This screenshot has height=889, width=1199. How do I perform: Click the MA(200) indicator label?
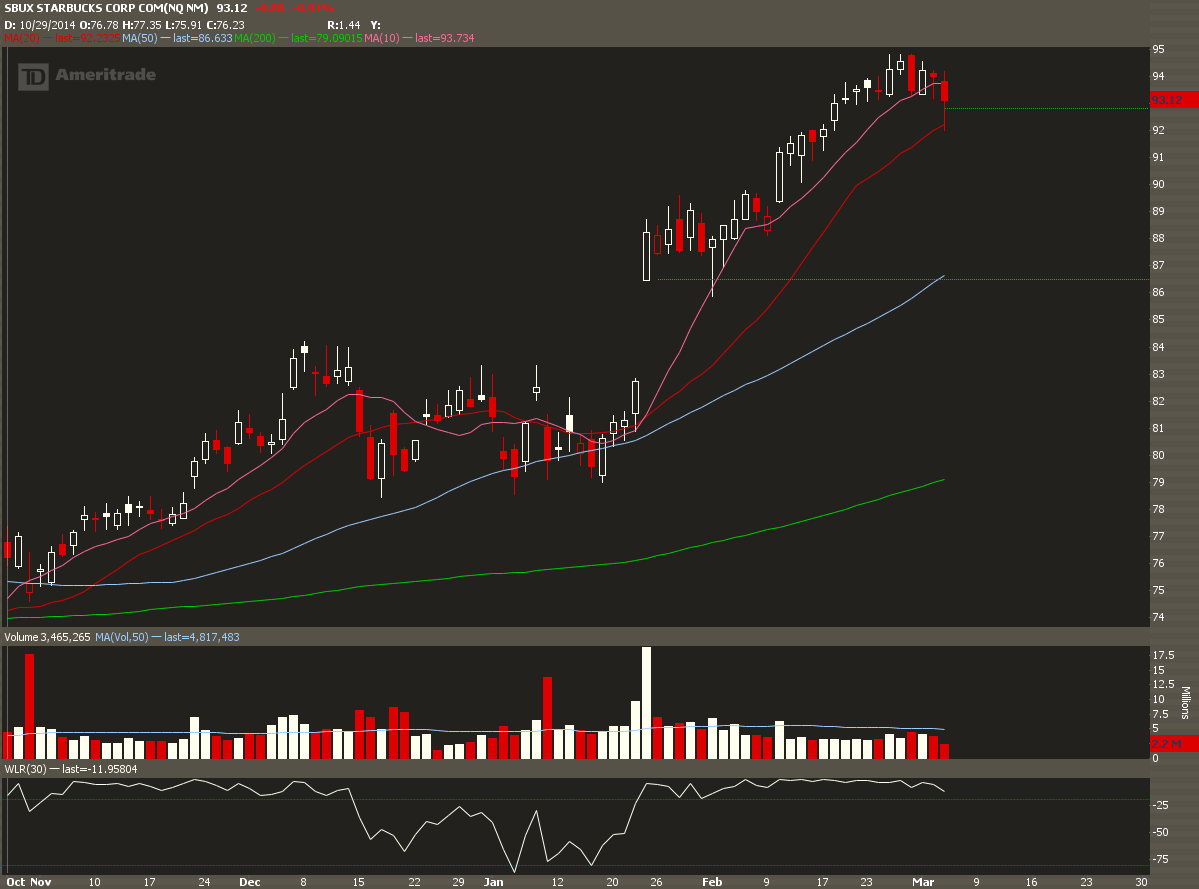pos(255,38)
